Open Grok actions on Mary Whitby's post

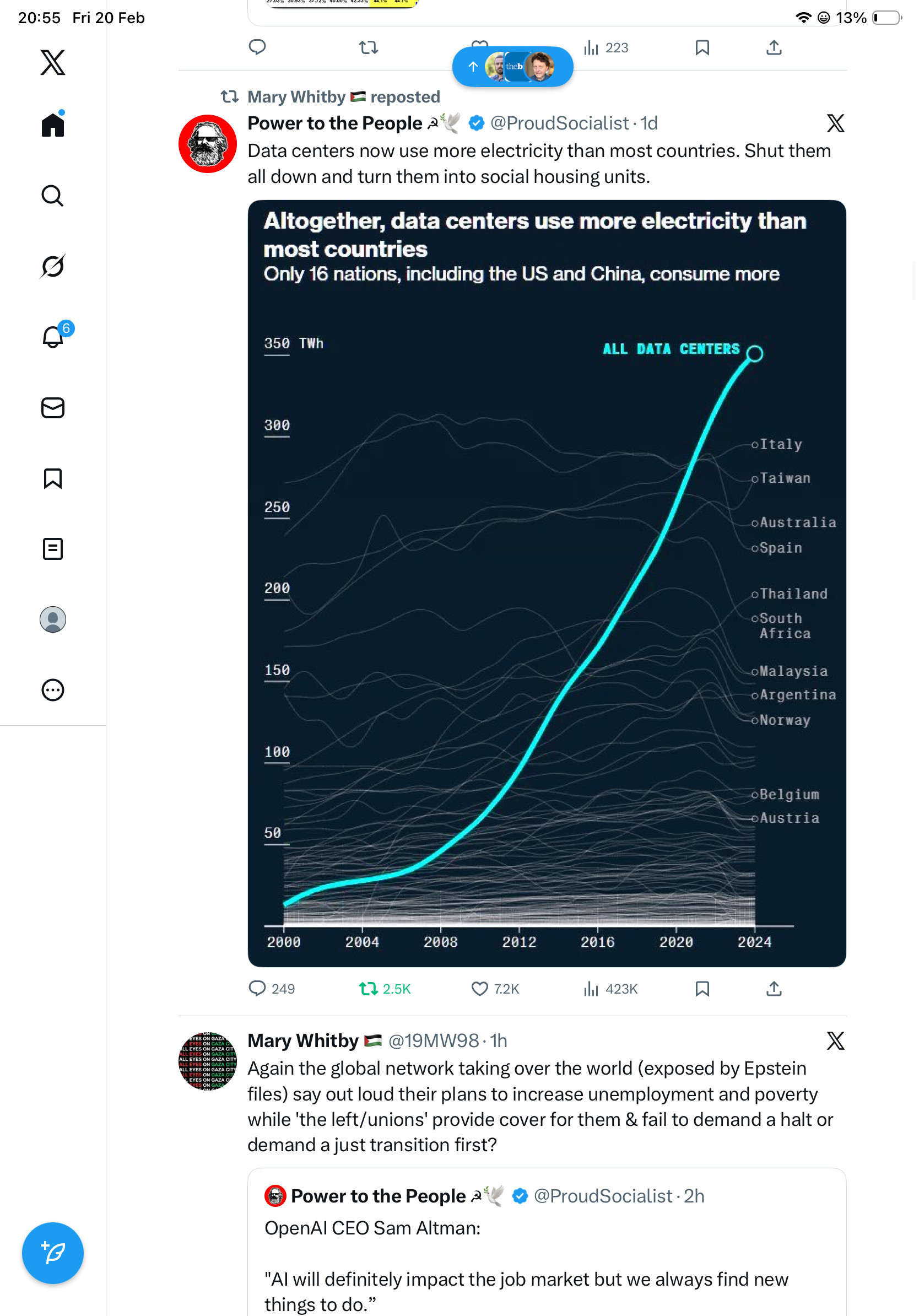tap(835, 1040)
